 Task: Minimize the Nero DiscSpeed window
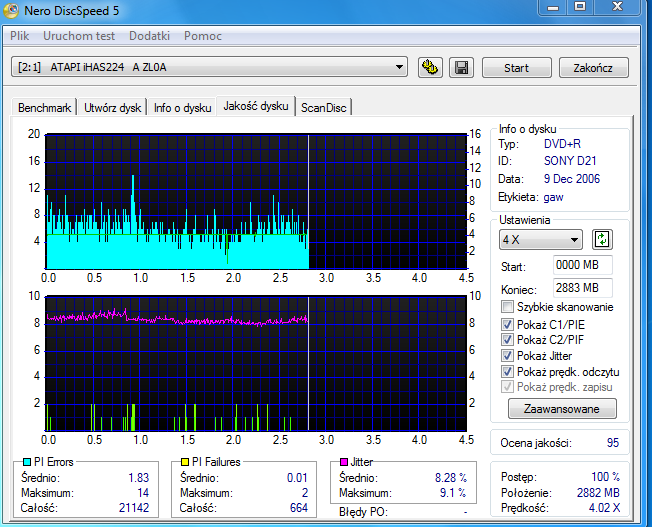[553, 7]
